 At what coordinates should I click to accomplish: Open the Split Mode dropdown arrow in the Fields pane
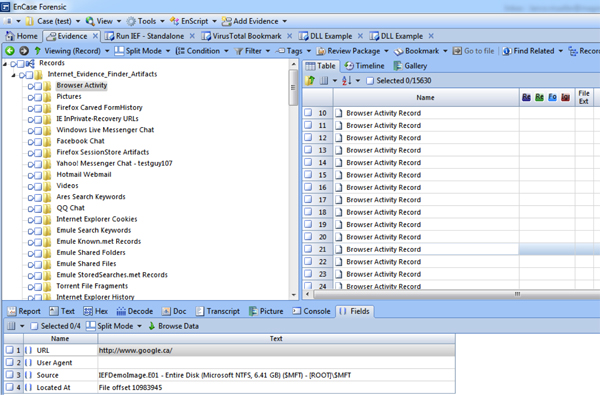pos(139,326)
